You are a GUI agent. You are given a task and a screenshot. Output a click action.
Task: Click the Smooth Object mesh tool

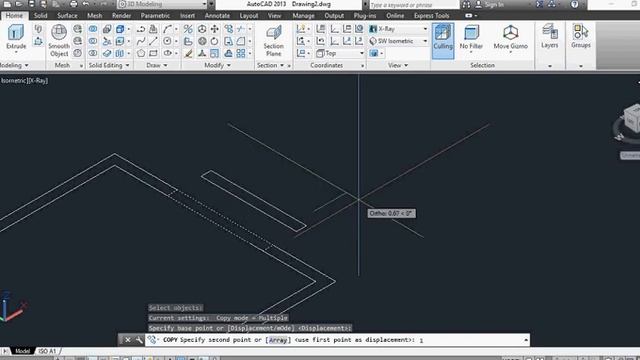click(x=59, y=40)
